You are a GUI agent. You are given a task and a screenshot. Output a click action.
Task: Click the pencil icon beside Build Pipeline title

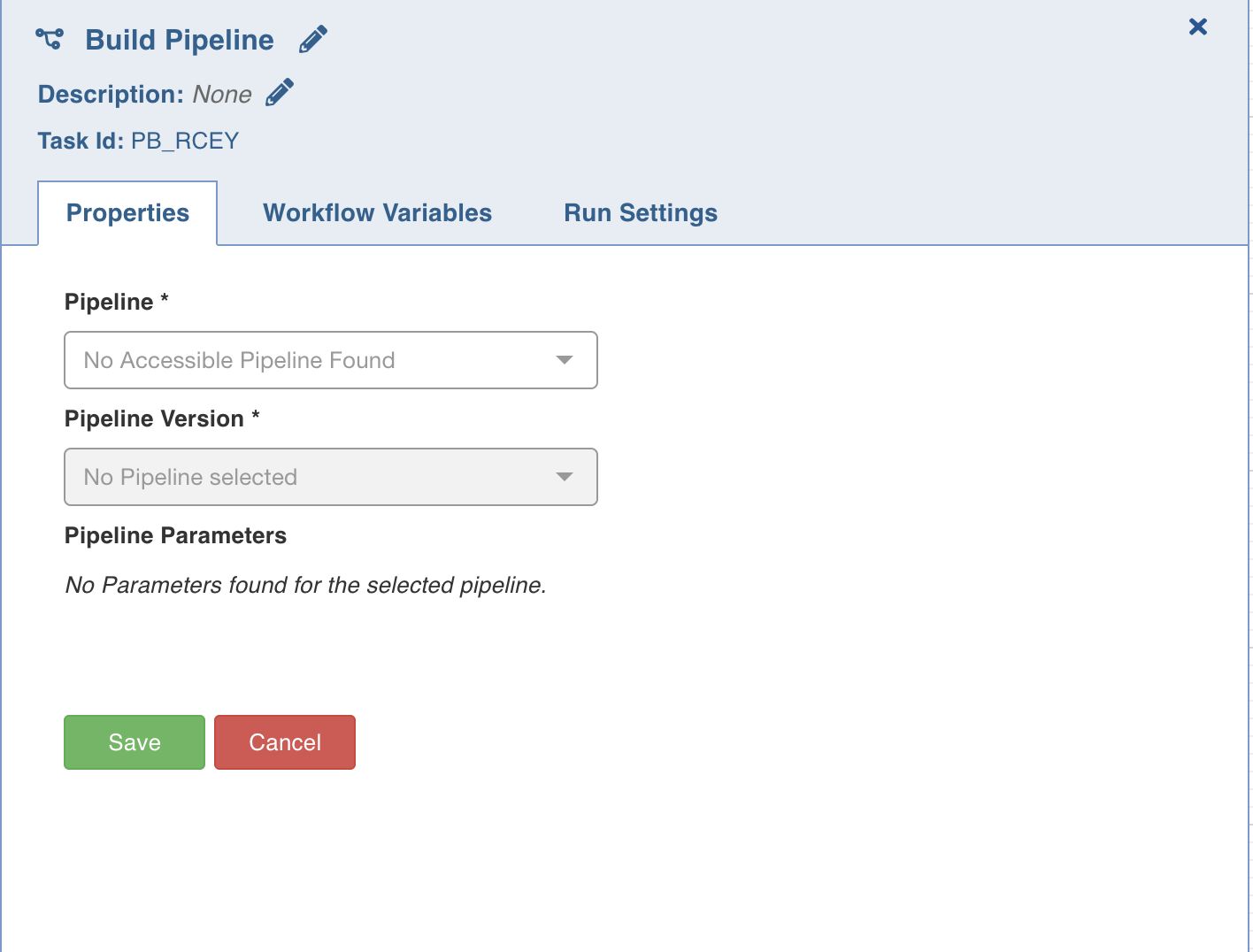313,40
